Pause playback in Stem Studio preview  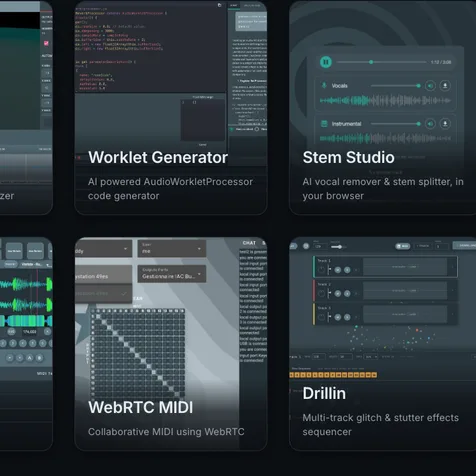(x=326, y=62)
